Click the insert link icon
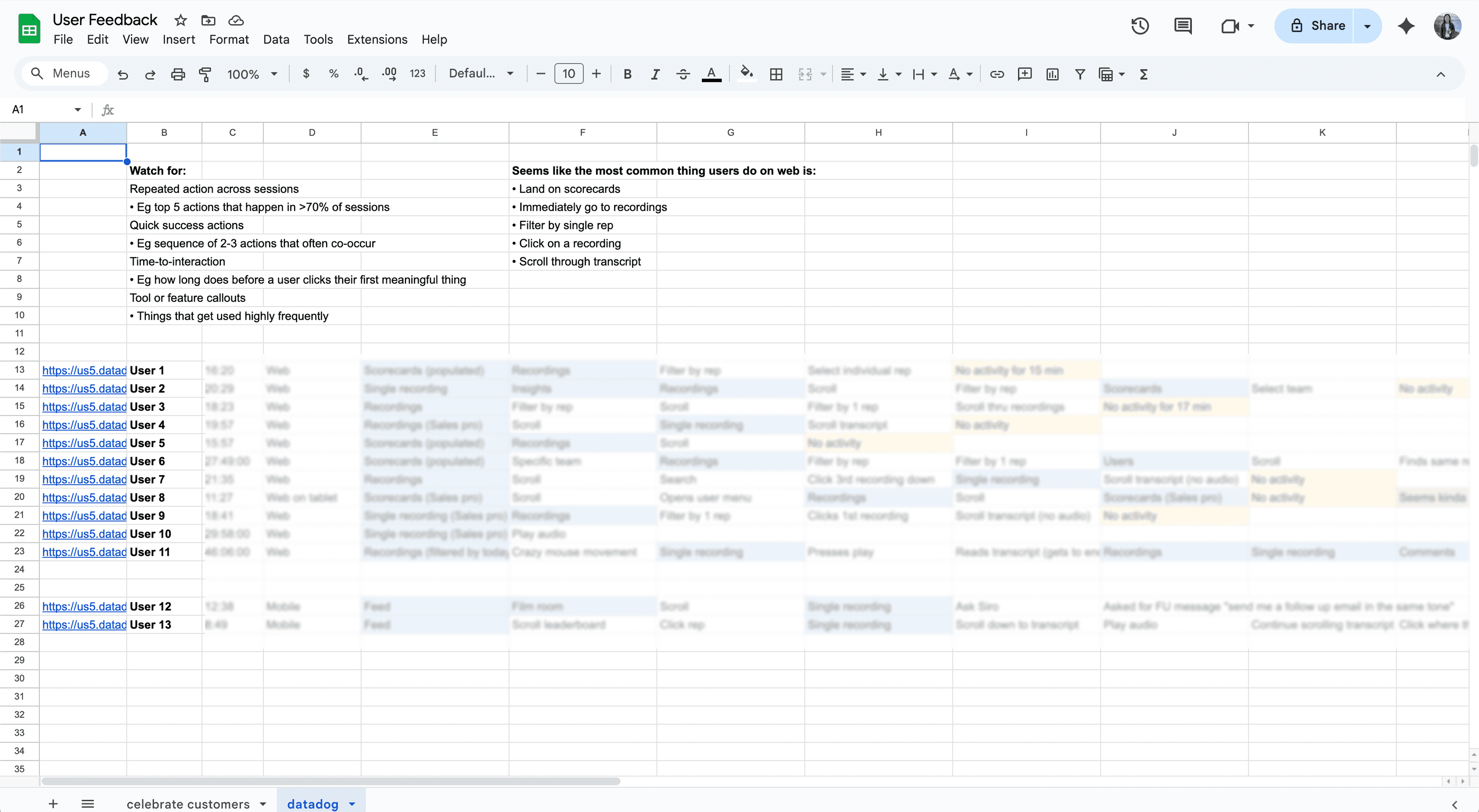Image resolution: width=1479 pixels, height=812 pixels. [997, 74]
